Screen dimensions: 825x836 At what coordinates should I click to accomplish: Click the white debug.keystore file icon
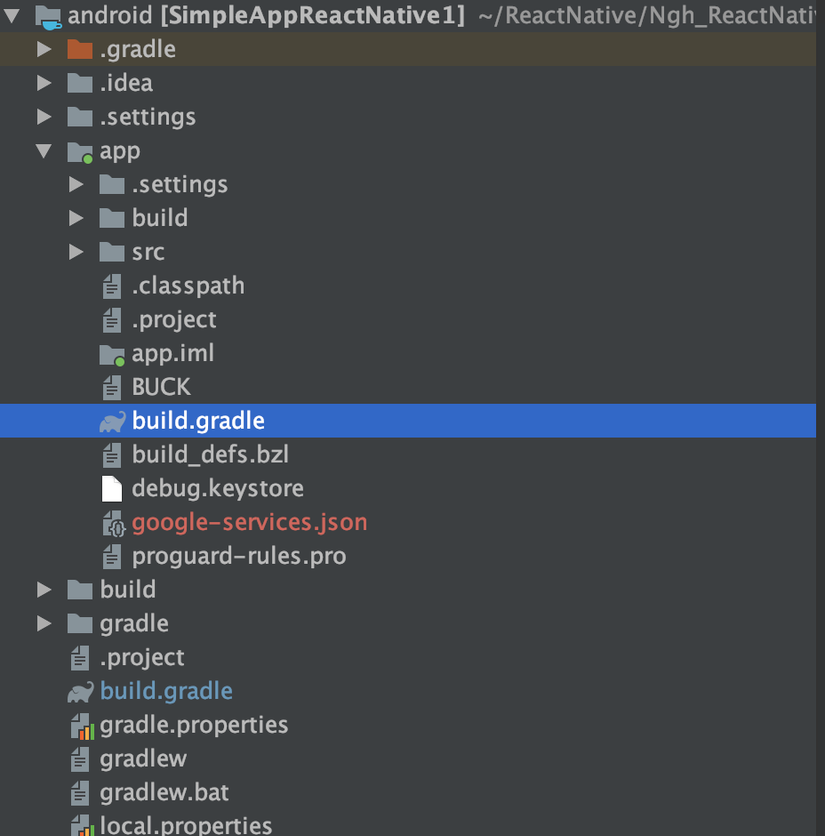point(113,488)
